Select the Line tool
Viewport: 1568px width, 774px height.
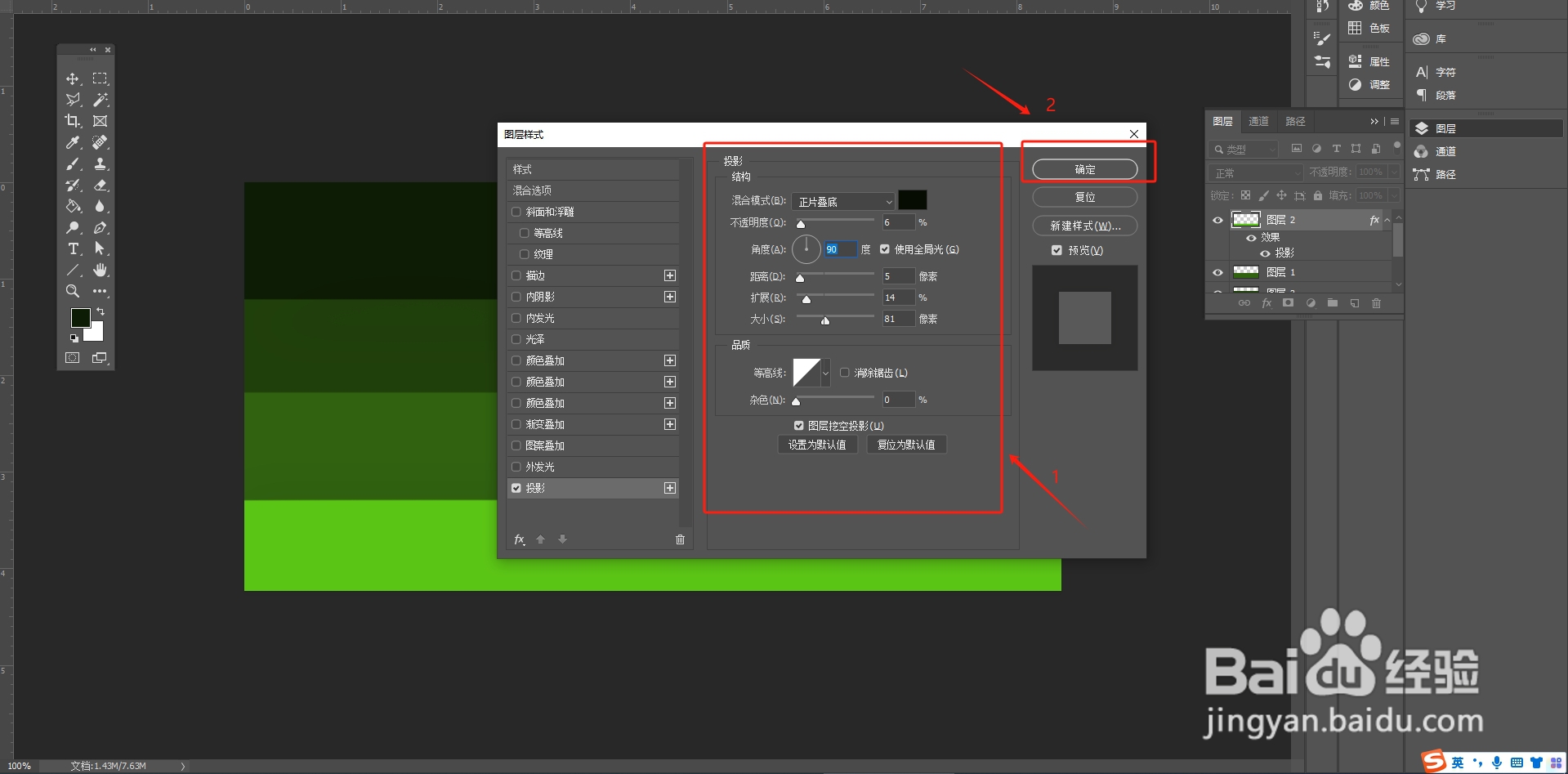tap(73, 270)
